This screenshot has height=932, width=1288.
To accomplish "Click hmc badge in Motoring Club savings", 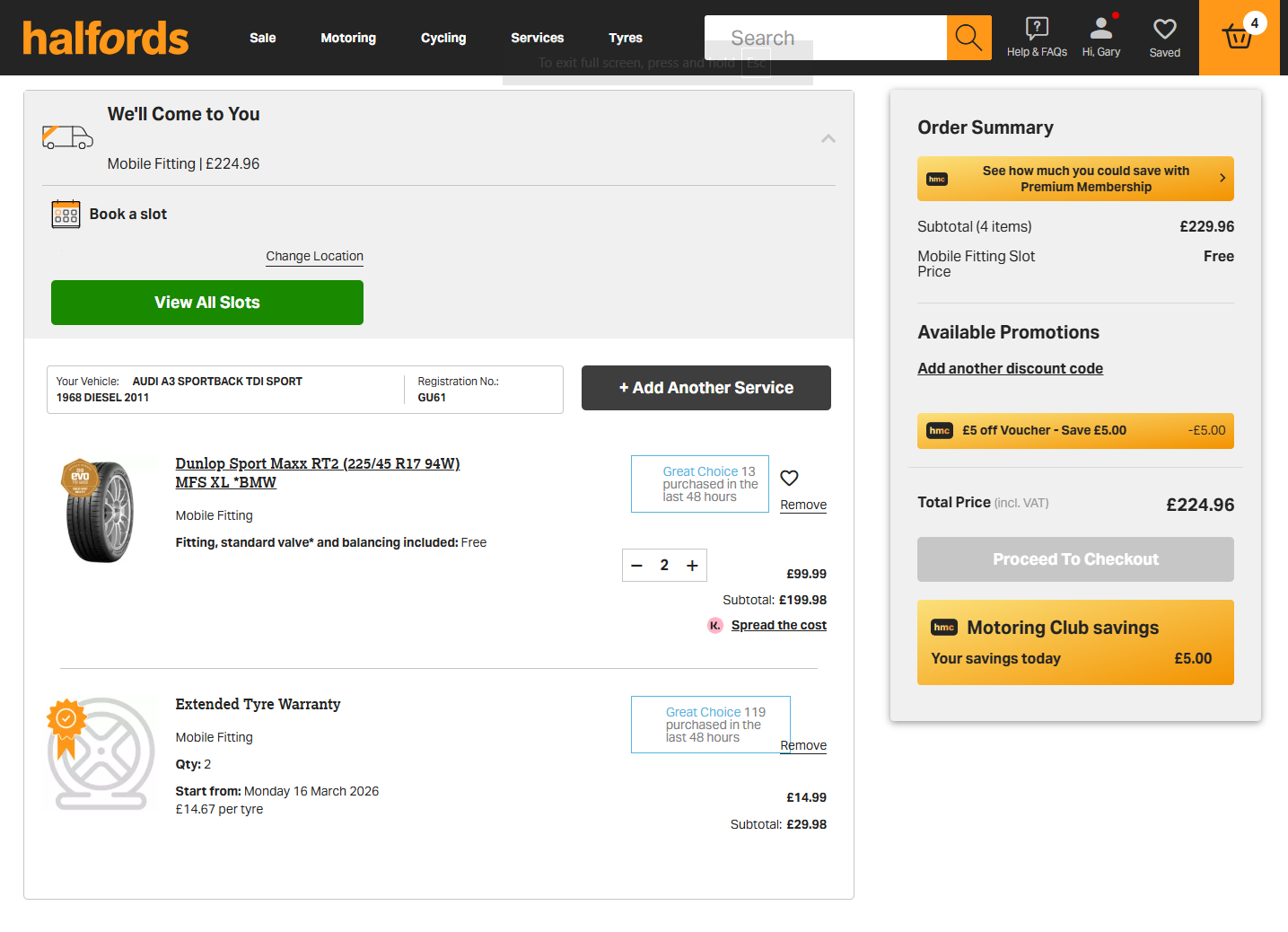I will click(944, 628).
